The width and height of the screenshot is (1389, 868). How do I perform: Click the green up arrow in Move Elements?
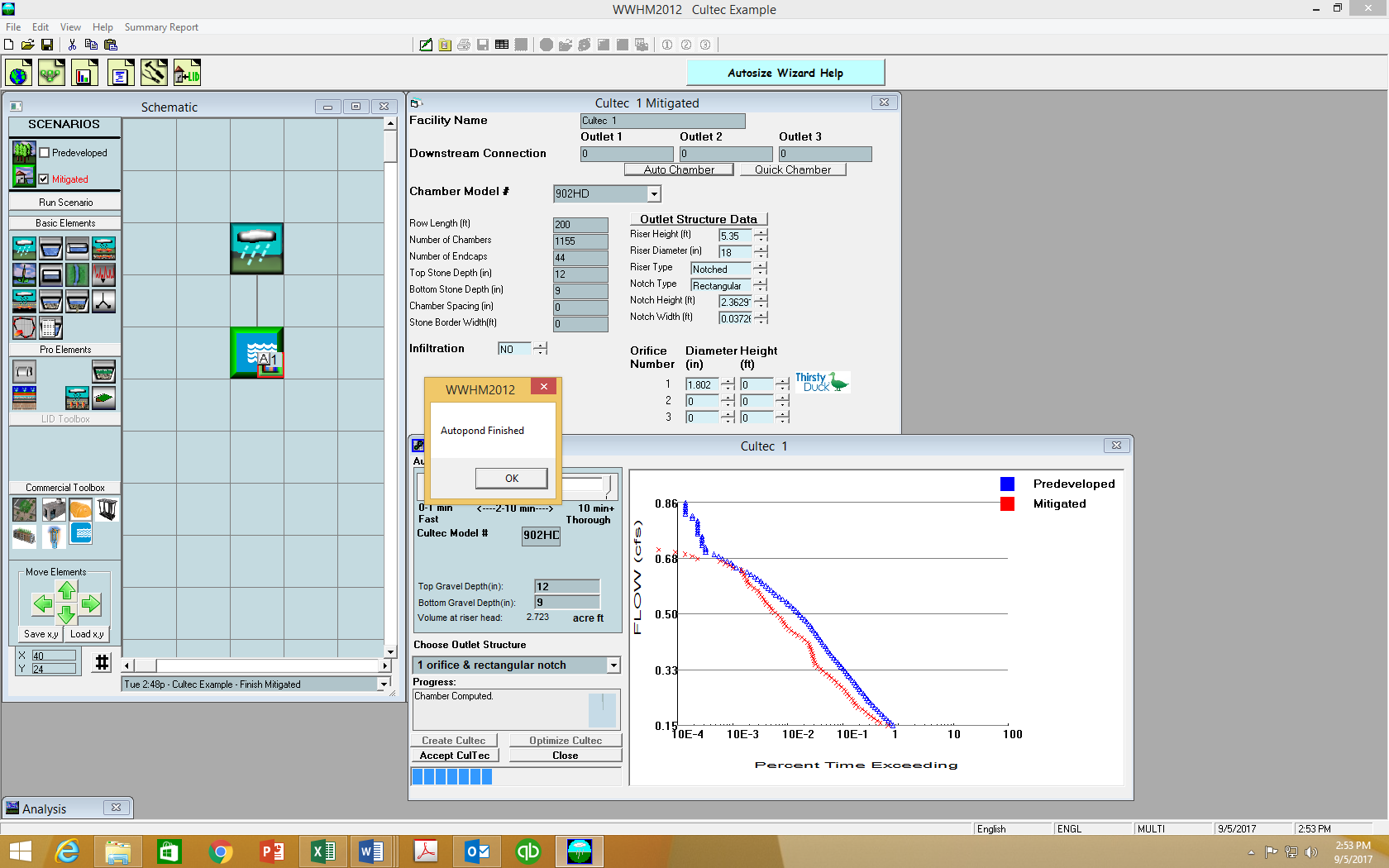67,590
